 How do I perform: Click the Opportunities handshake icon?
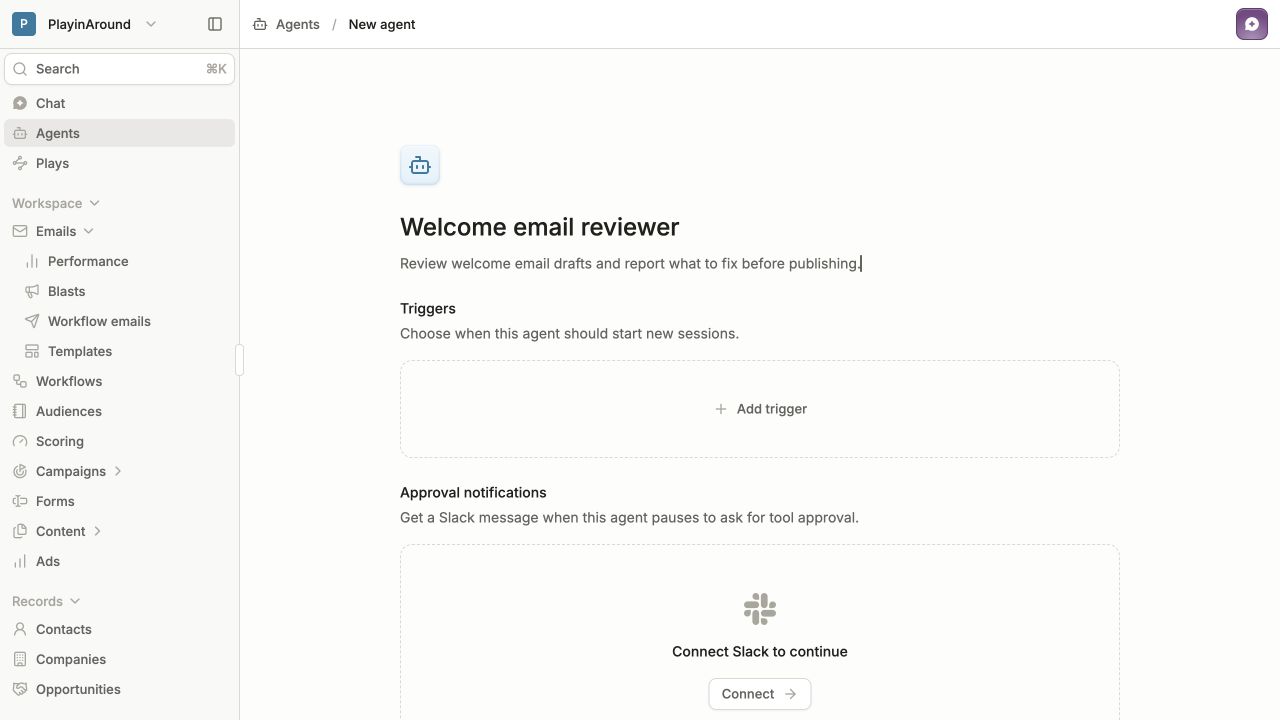tap(20, 689)
